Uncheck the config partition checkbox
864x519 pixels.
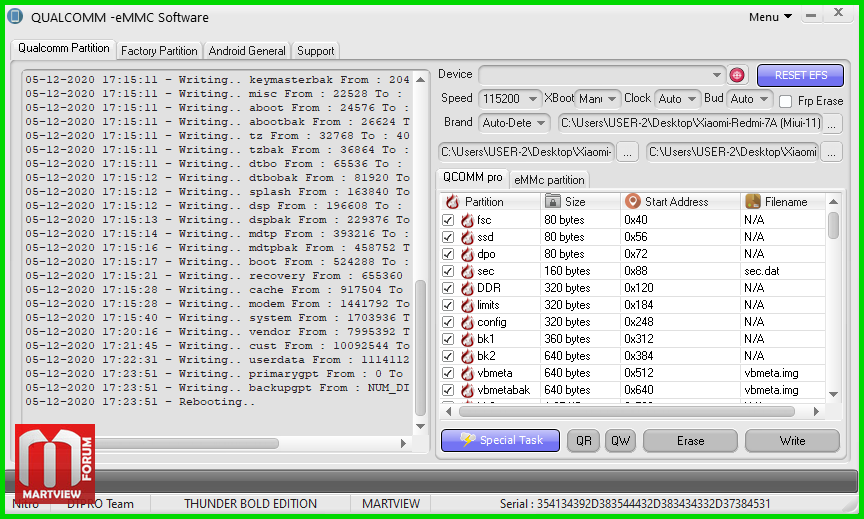[448, 322]
